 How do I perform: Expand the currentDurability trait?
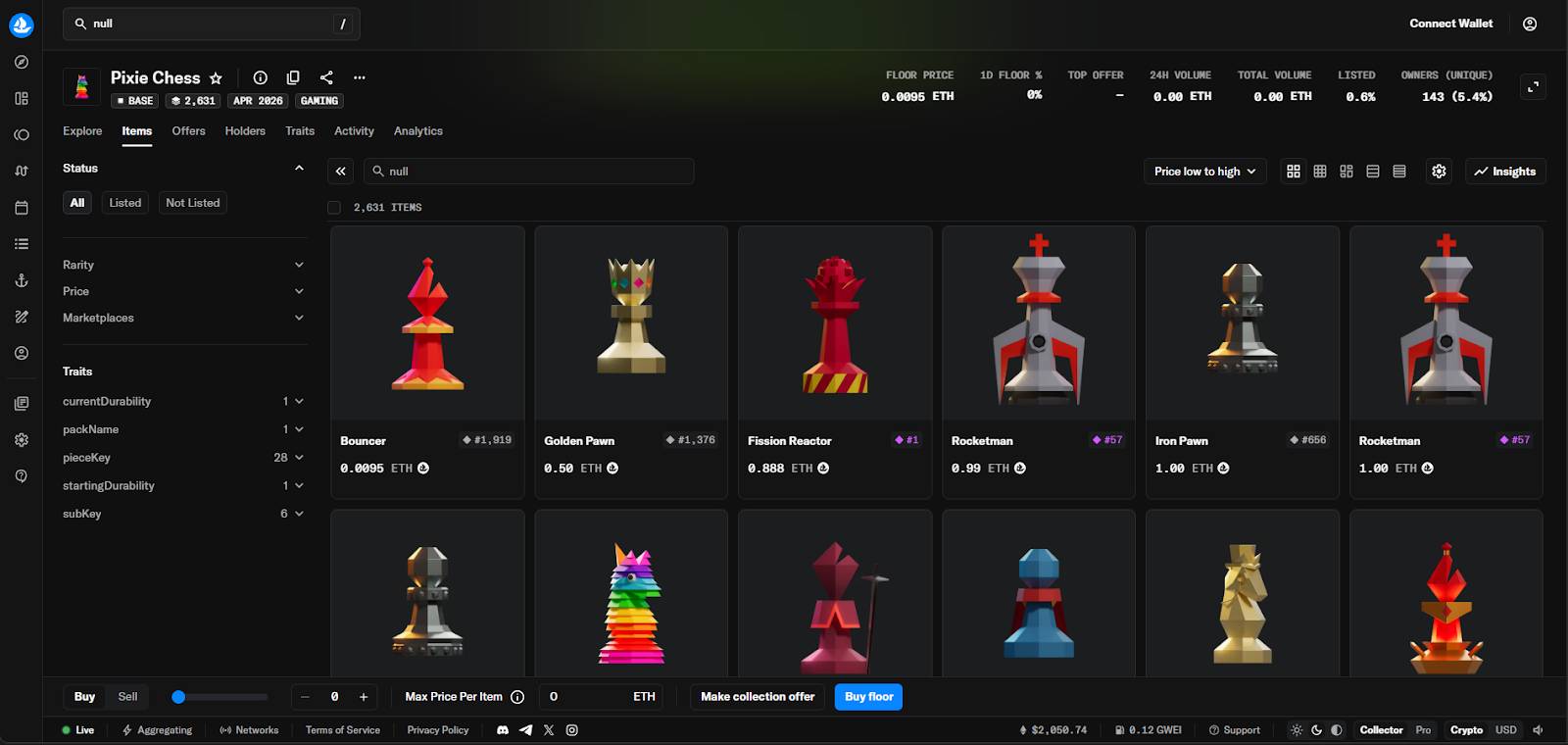(x=184, y=402)
